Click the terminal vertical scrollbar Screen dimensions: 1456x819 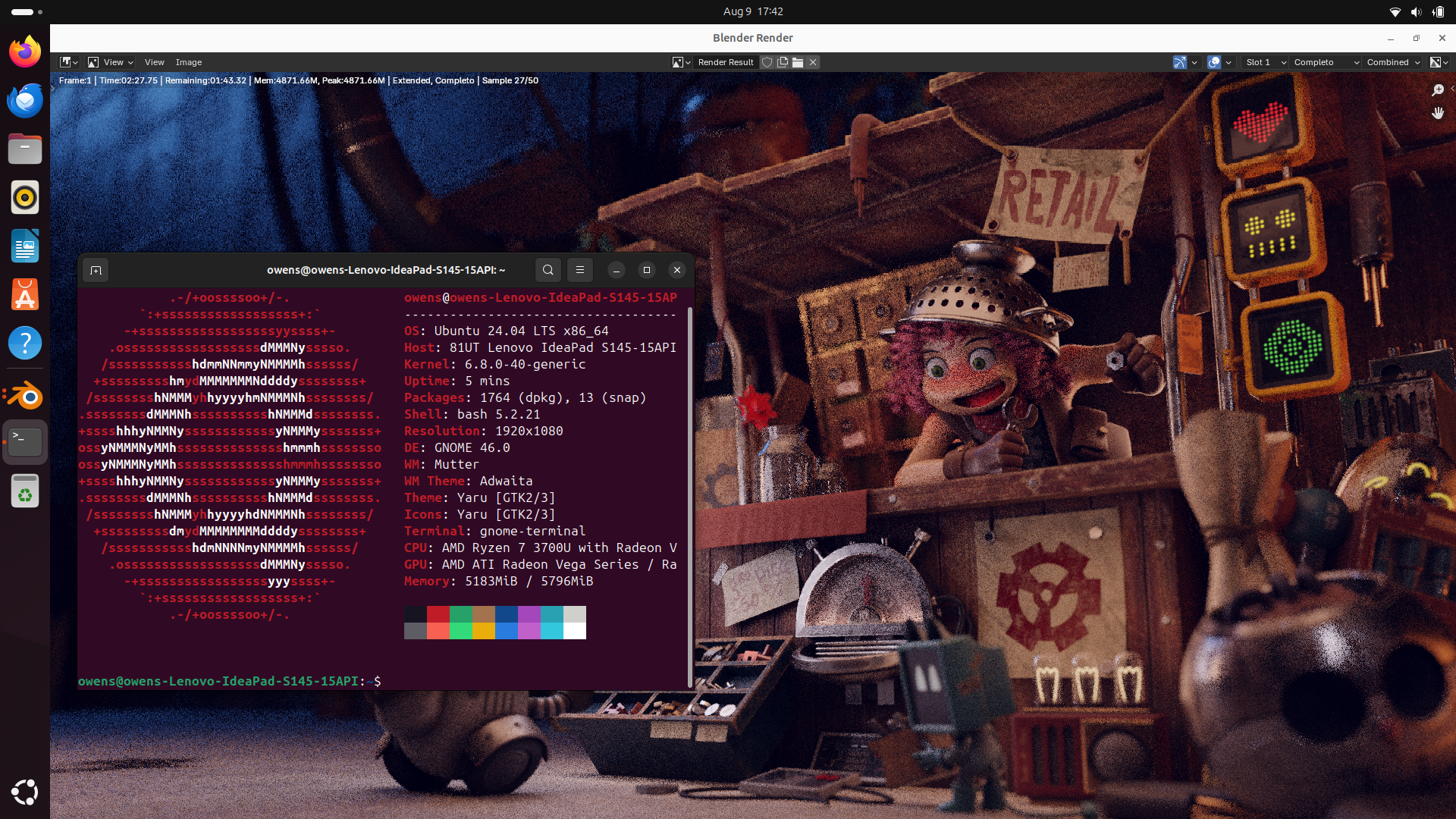[x=689, y=497]
